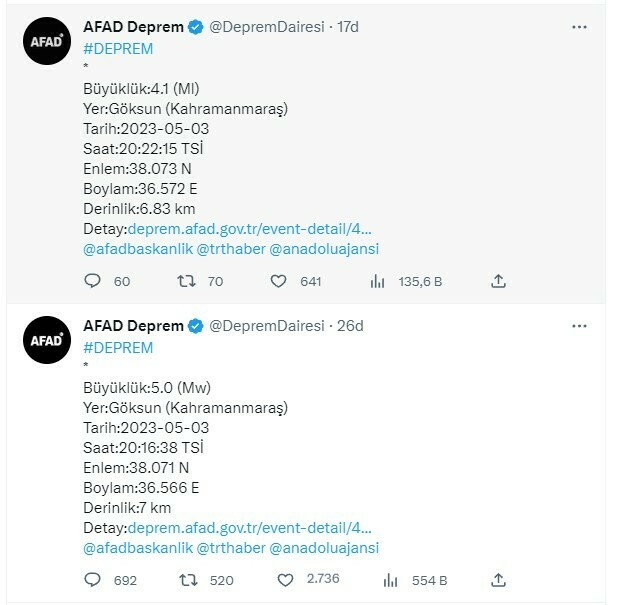Screen dimensions: 619x605
Task: Open the @trthaber mention in second tweet
Action: [x=231, y=548]
